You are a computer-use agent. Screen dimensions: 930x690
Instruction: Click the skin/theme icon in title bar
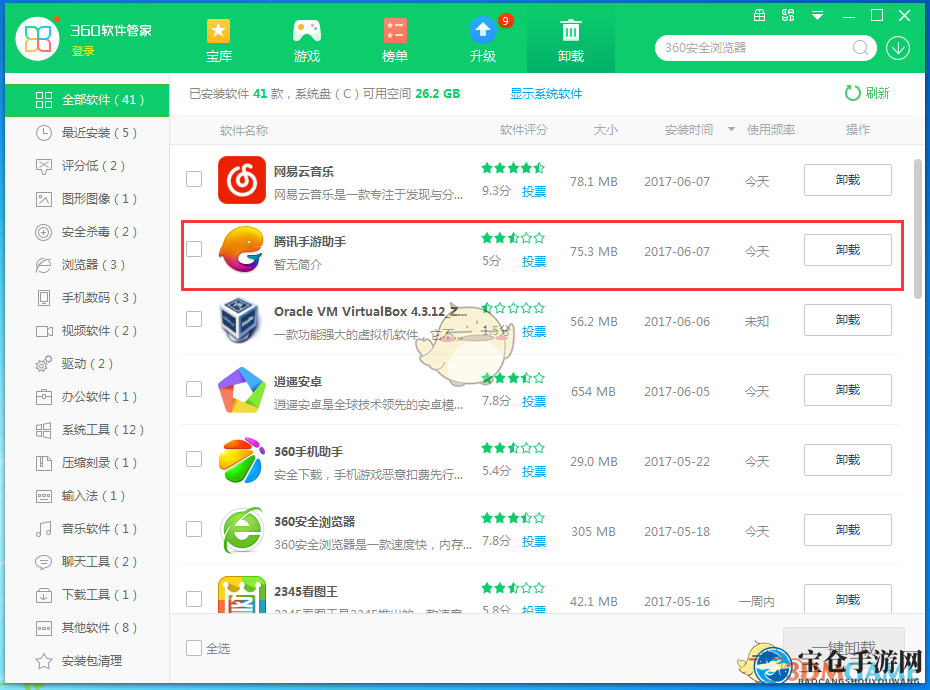click(759, 16)
